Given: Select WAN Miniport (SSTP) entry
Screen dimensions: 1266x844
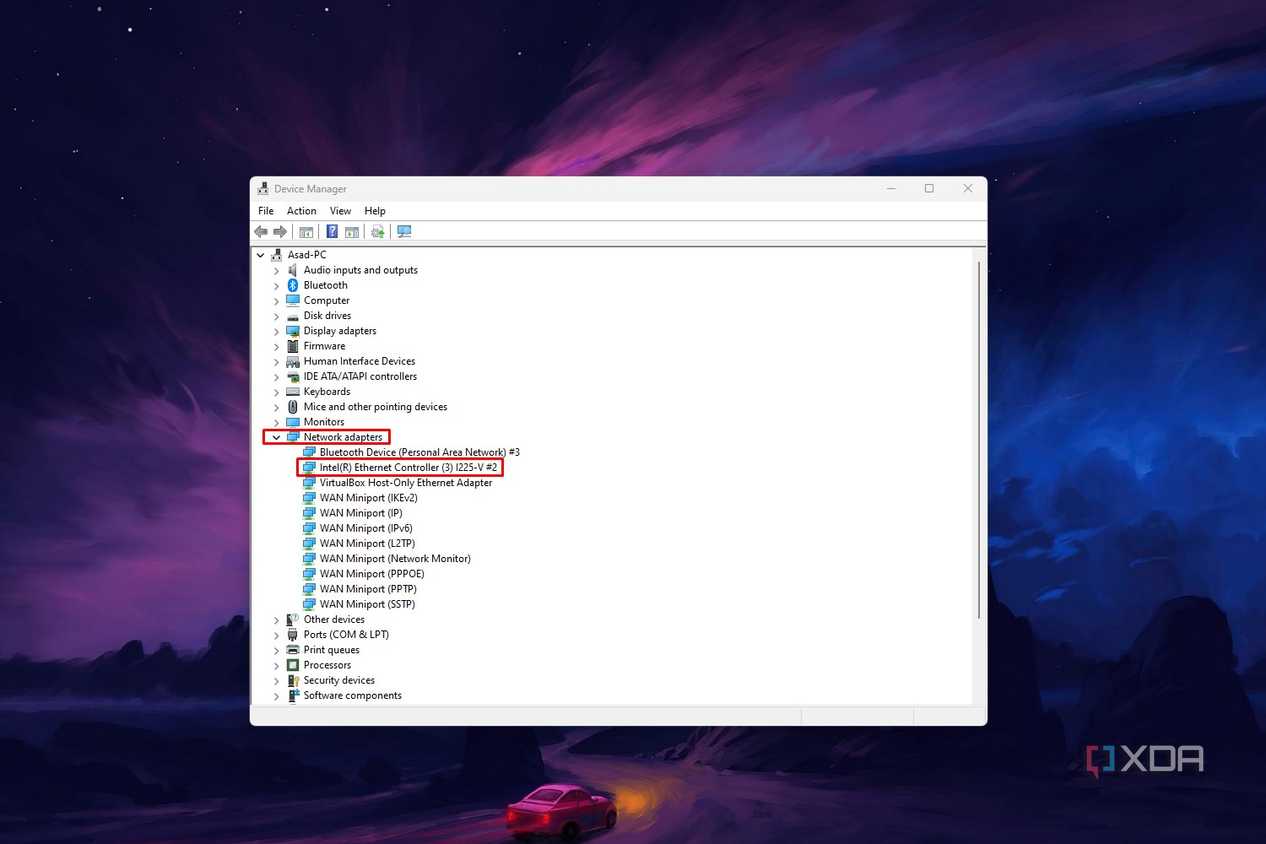Looking at the screenshot, I should click(367, 604).
